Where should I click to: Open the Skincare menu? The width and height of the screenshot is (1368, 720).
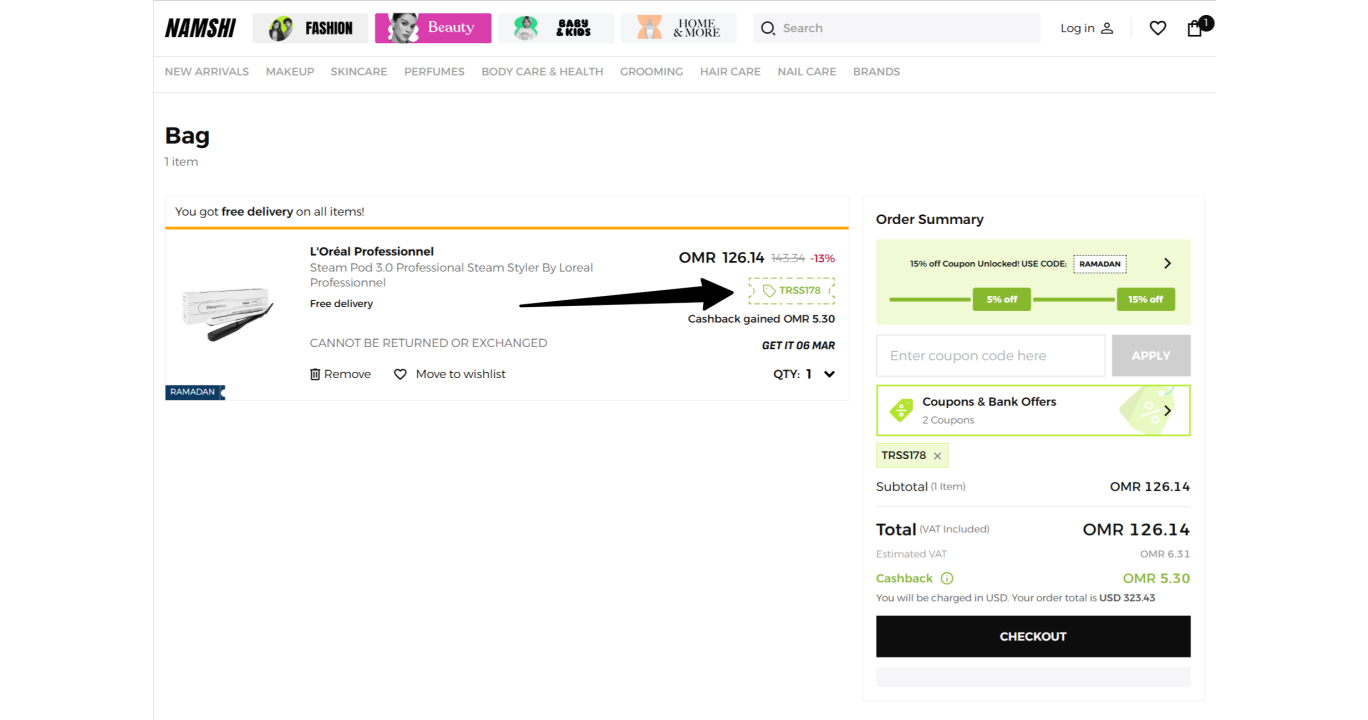click(359, 72)
